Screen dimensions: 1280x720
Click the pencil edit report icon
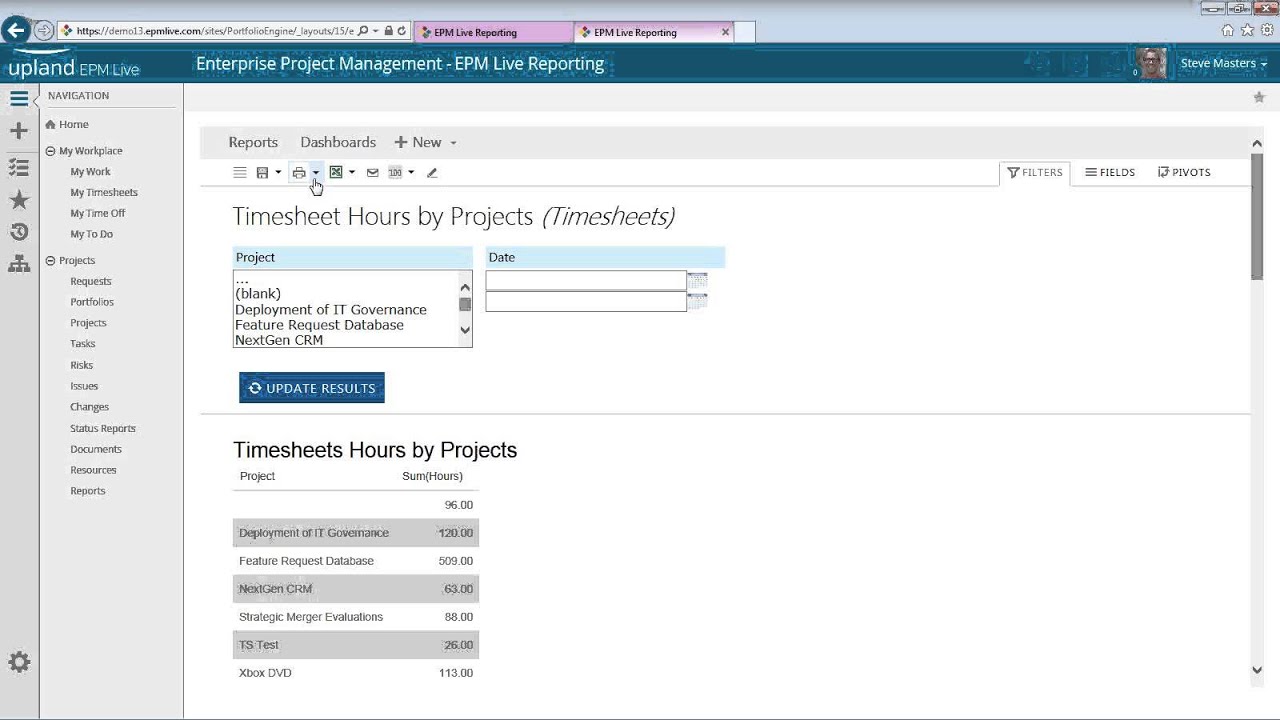tap(432, 173)
